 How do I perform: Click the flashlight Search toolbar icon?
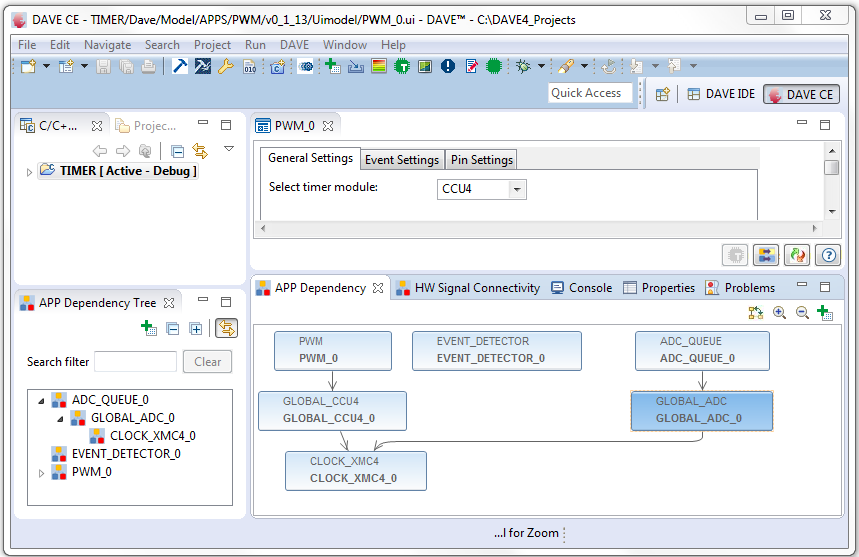[566, 67]
